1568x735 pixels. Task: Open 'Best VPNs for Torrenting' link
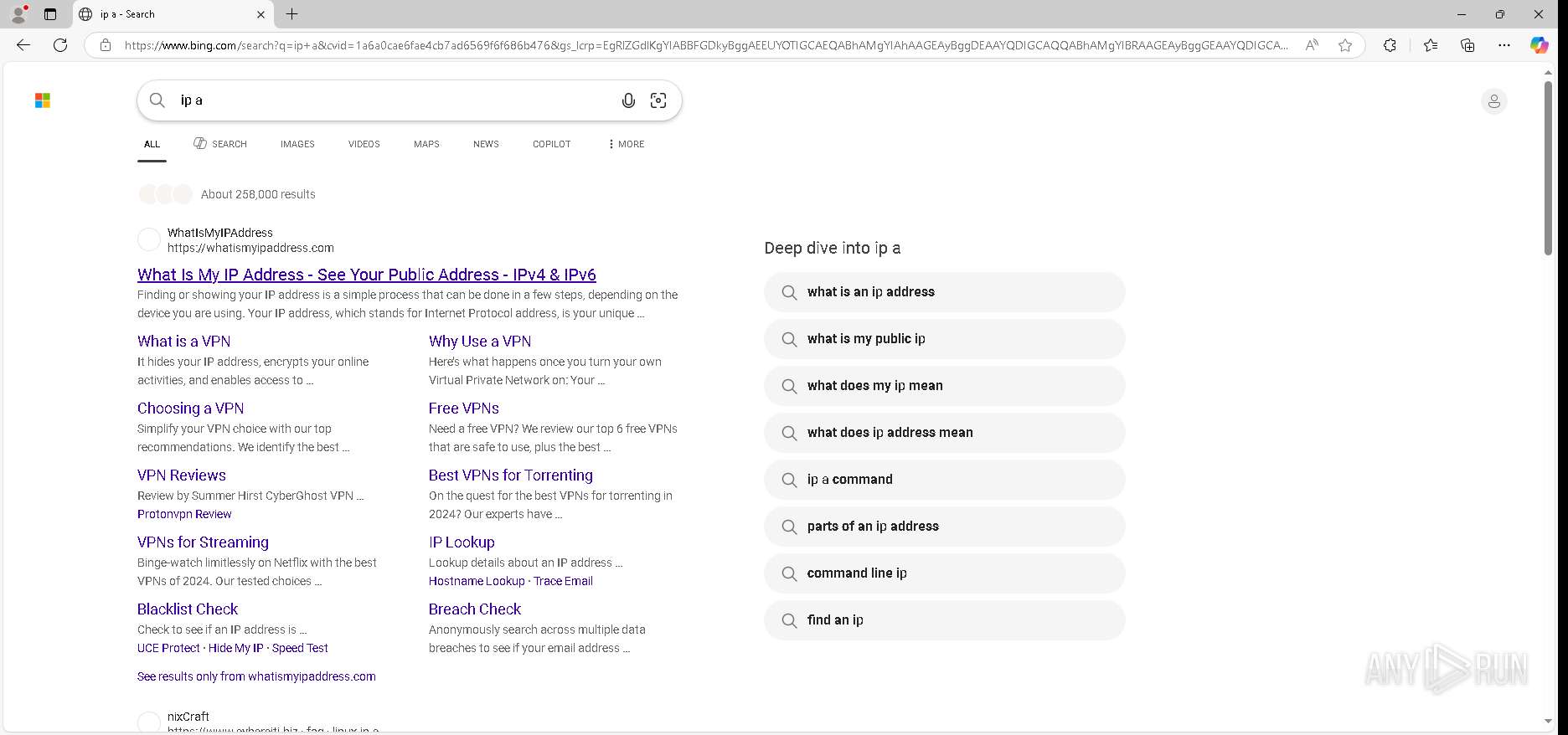pyautogui.click(x=511, y=475)
